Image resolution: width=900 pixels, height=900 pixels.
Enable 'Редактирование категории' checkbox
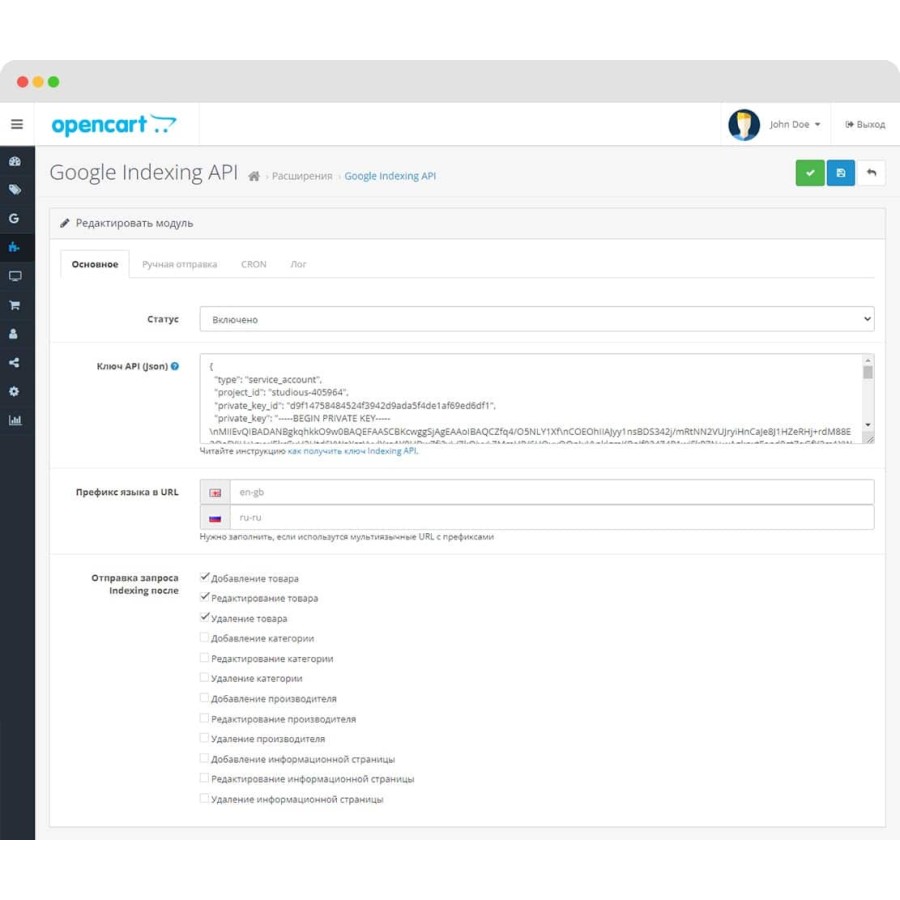pyautogui.click(x=204, y=657)
